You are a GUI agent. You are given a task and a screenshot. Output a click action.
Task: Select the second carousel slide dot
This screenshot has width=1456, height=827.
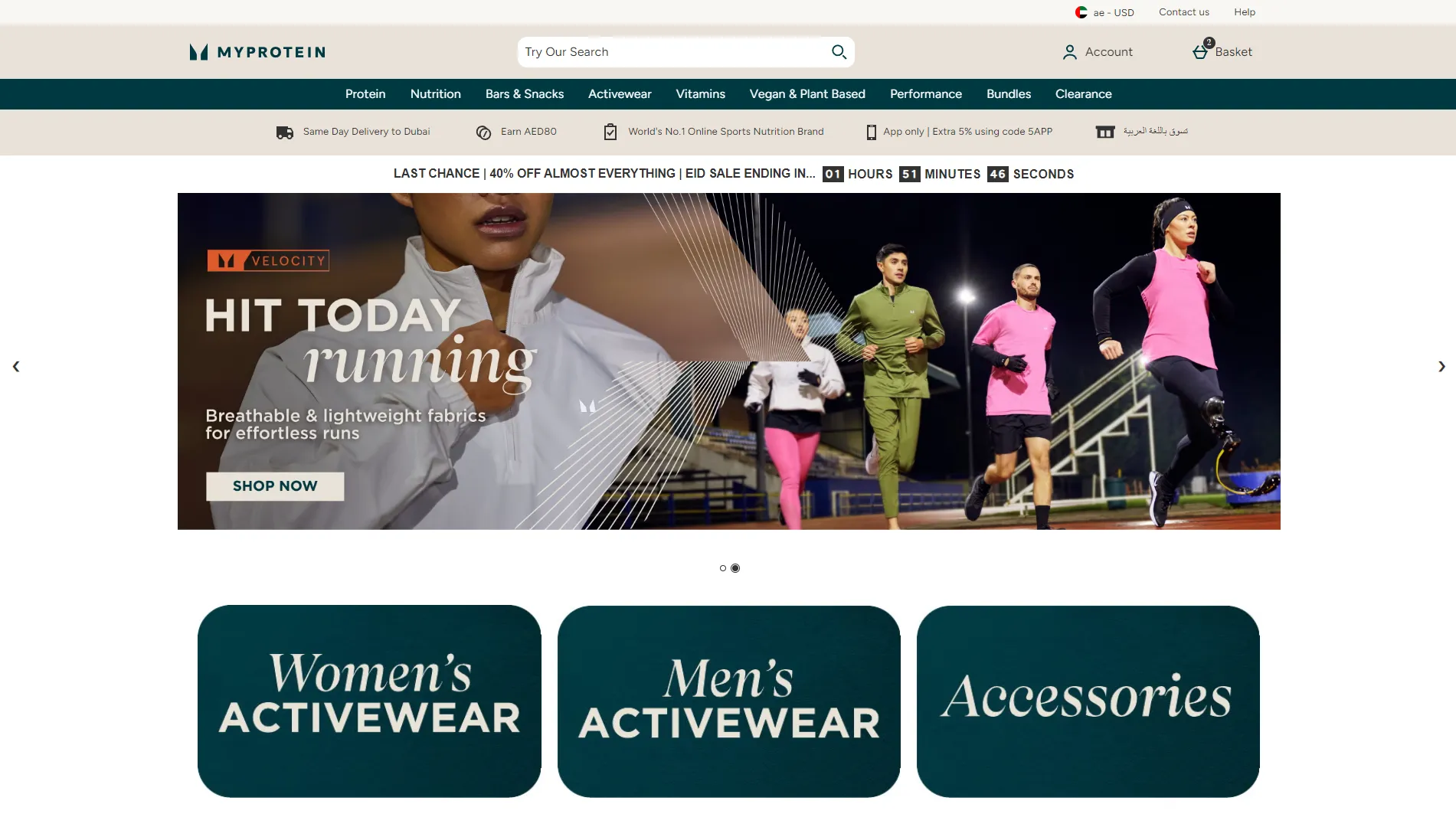pos(735,568)
